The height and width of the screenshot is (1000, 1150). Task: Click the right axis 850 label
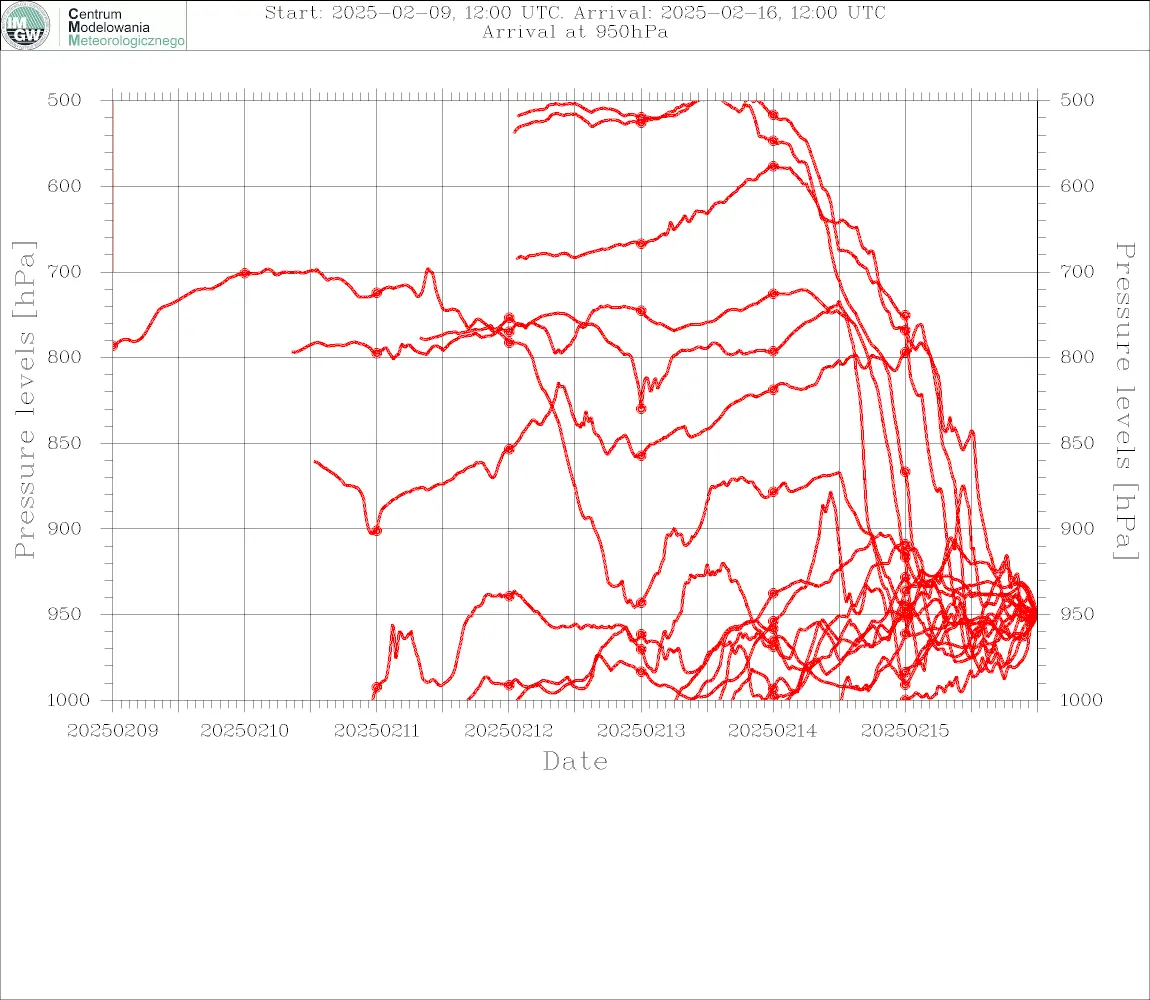1077,442
